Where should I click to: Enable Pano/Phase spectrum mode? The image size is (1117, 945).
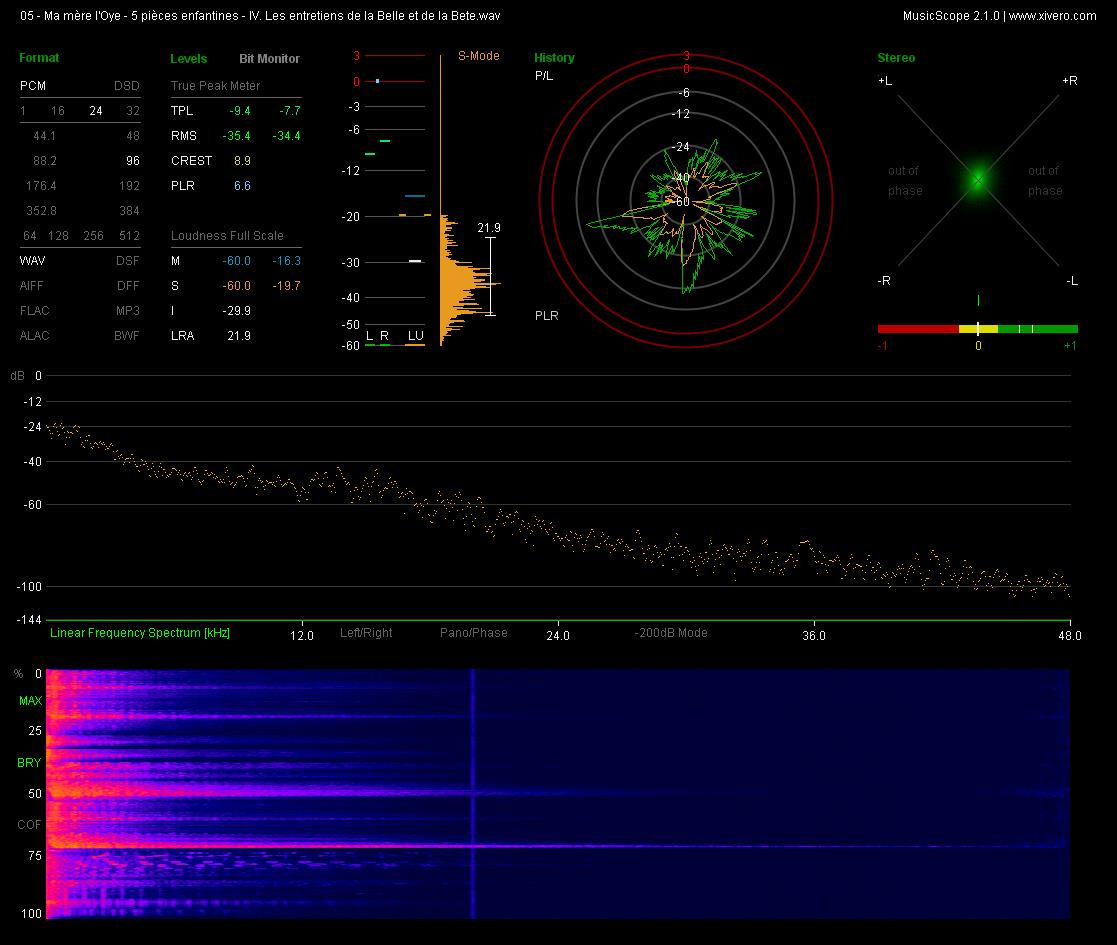[474, 633]
